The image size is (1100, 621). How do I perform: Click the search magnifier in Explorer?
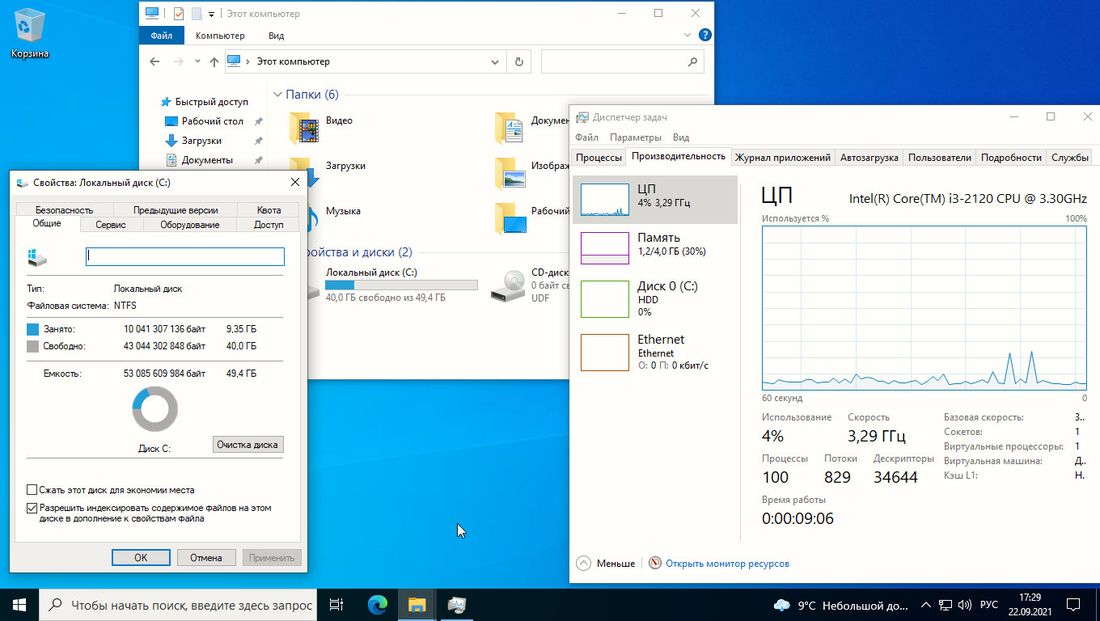692,62
